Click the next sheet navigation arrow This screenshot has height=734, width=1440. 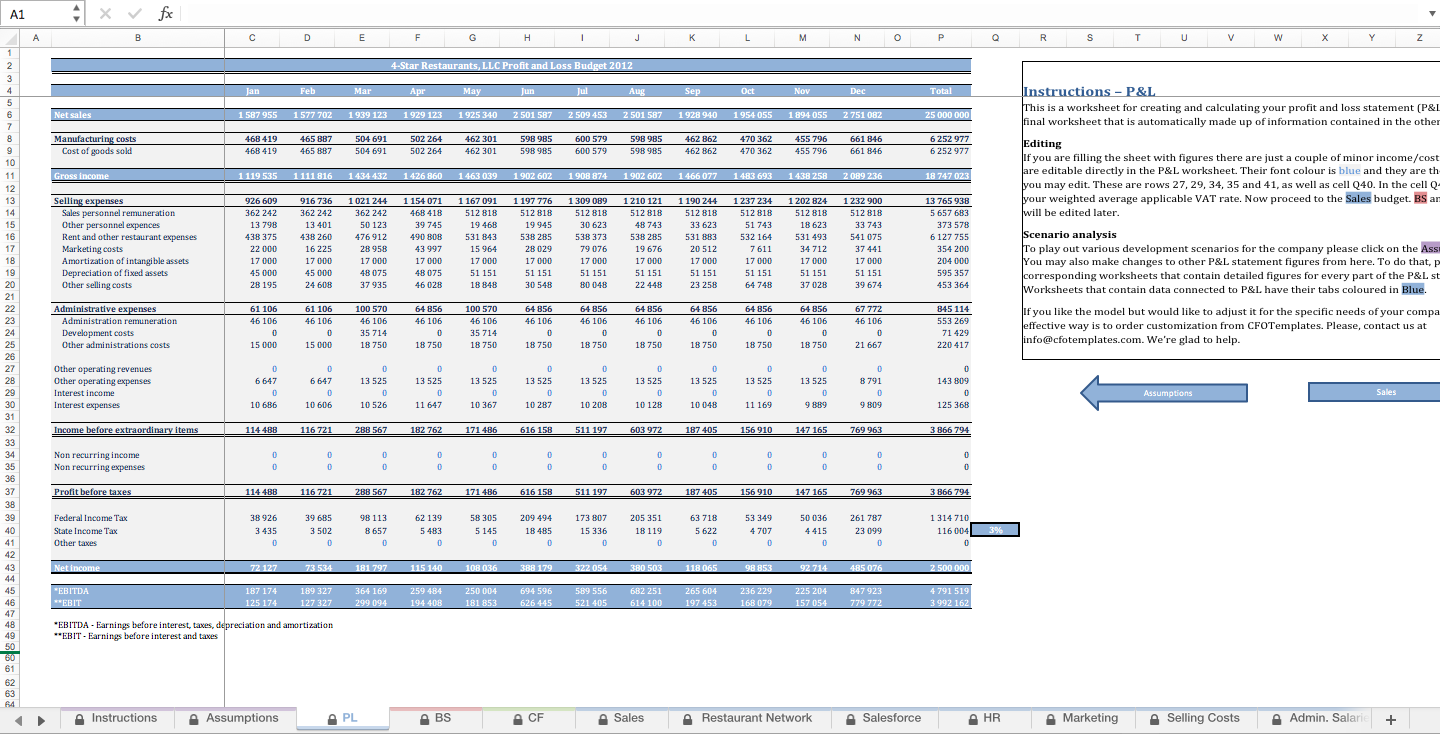42,719
